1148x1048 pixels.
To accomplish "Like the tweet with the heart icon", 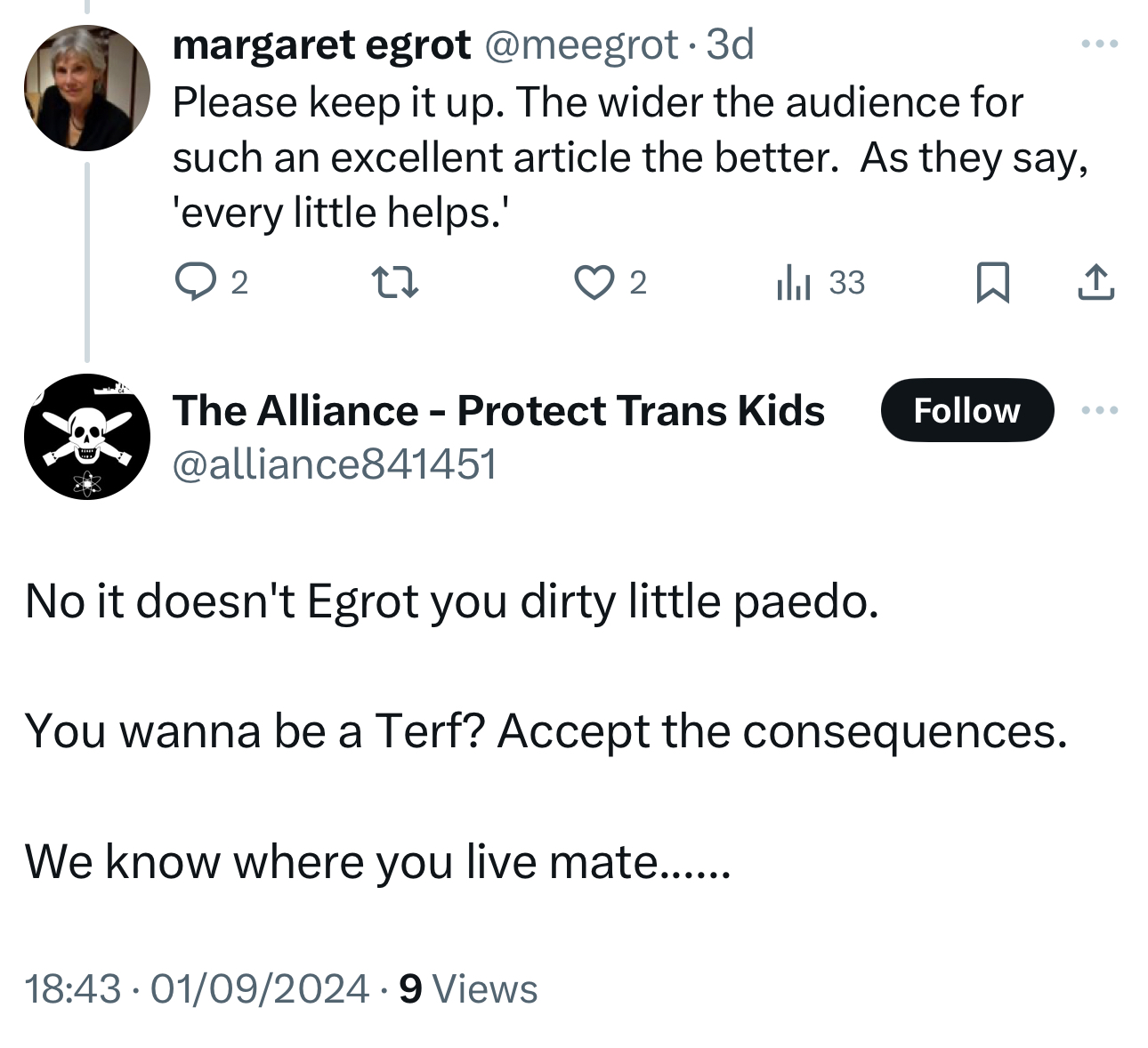I will (x=594, y=283).
